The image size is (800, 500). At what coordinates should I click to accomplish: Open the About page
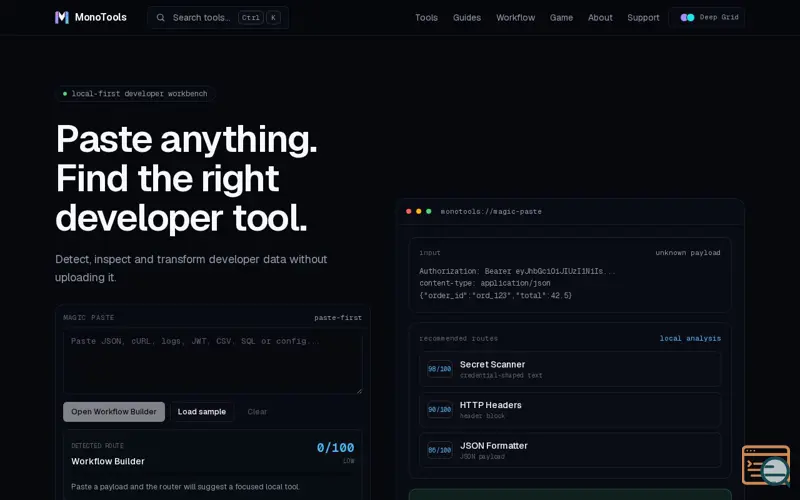(600, 17)
